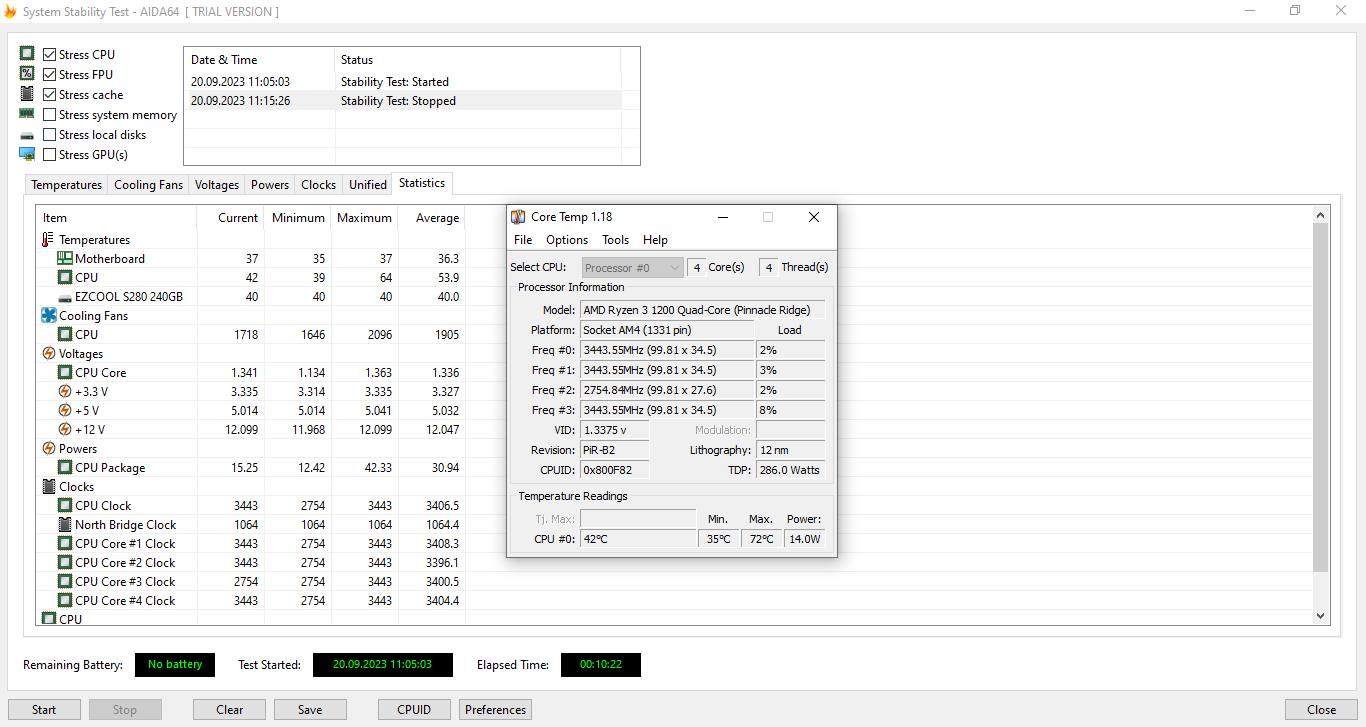Click the Voltages lightning icon
Viewport: 1366px width, 727px height.
pyautogui.click(x=49, y=353)
